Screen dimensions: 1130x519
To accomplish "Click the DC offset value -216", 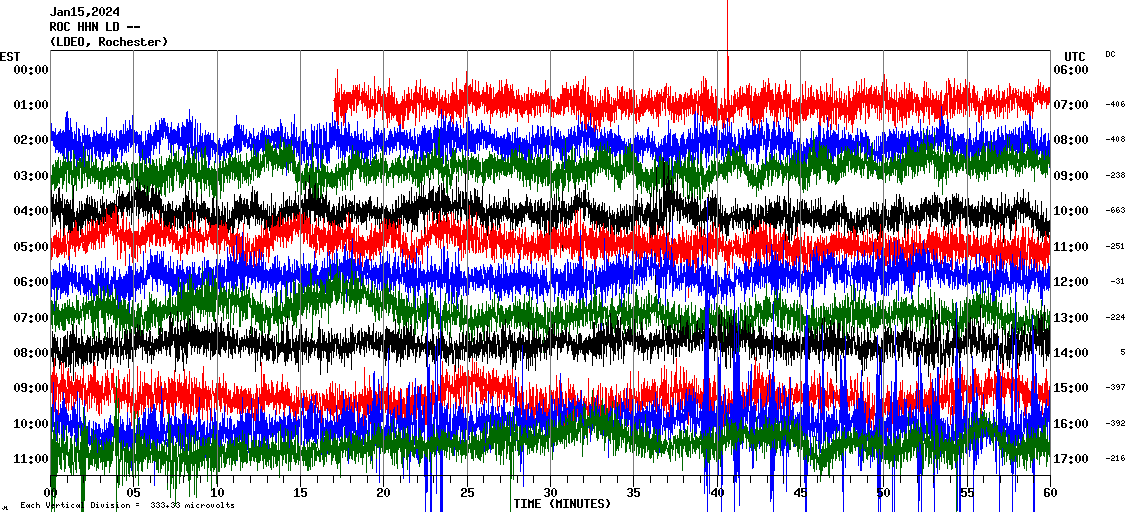I will (x=1115, y=459).
